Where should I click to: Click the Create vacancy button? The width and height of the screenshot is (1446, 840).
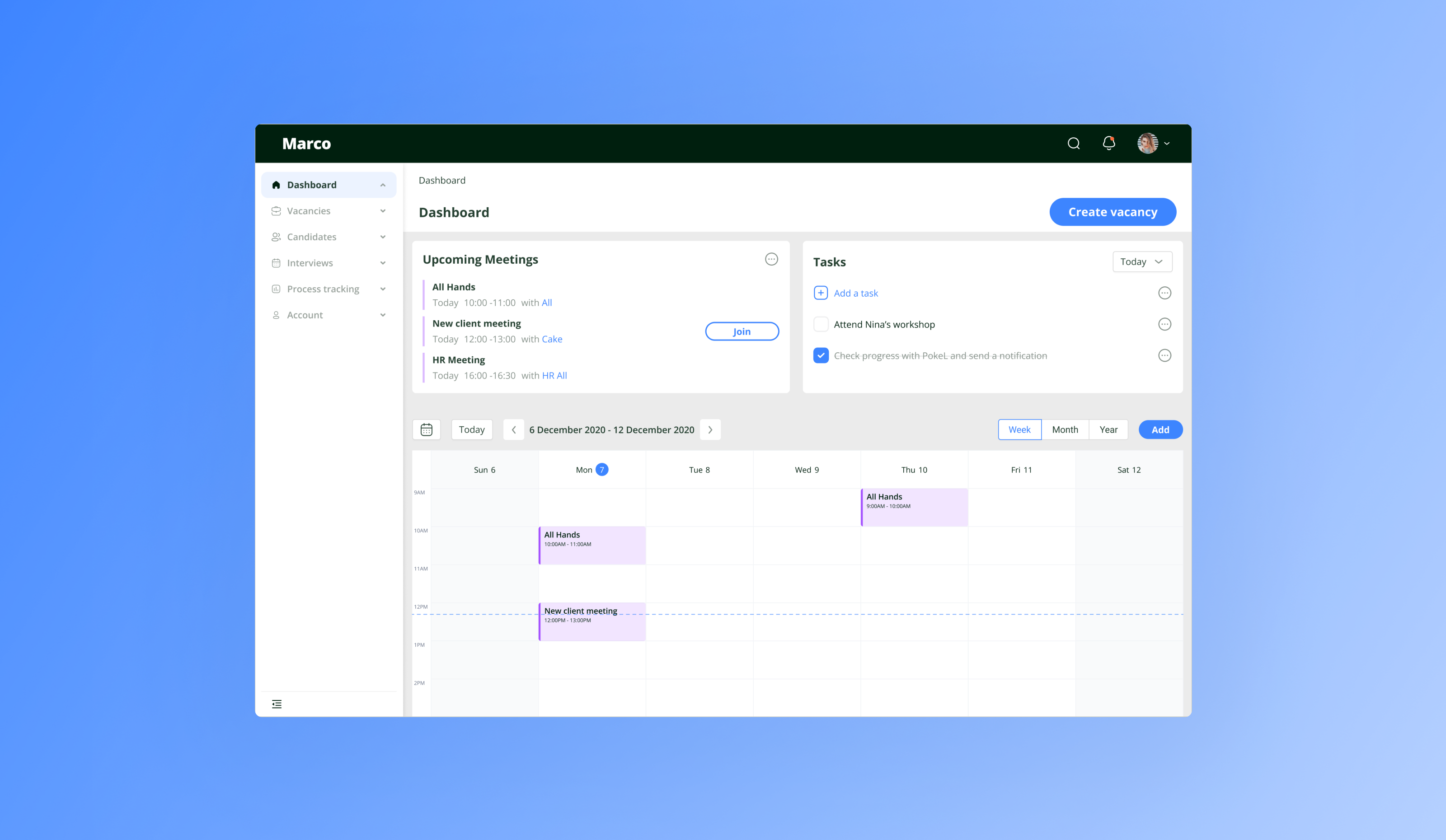point(1113,212)
